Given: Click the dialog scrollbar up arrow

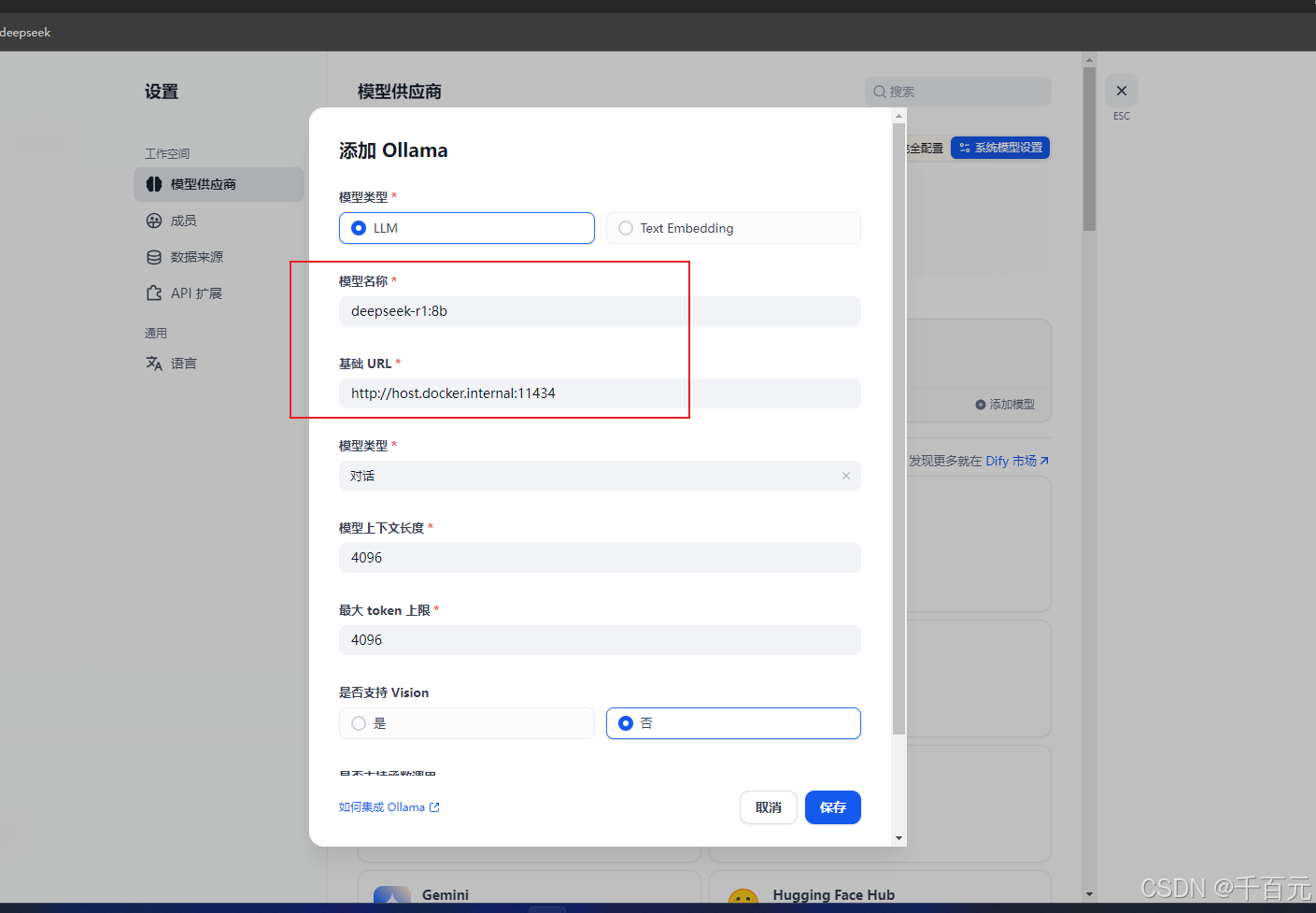Looking at the screenshot, I should (x=899, y=117).
